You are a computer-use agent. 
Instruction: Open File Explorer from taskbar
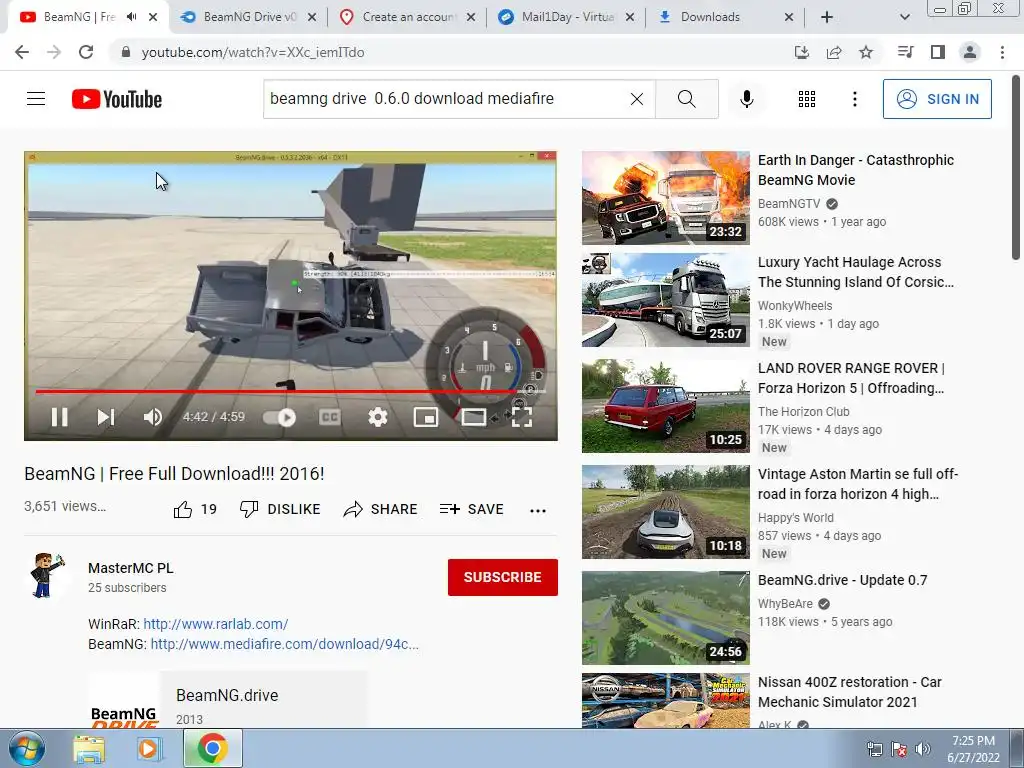pos(89,748)
